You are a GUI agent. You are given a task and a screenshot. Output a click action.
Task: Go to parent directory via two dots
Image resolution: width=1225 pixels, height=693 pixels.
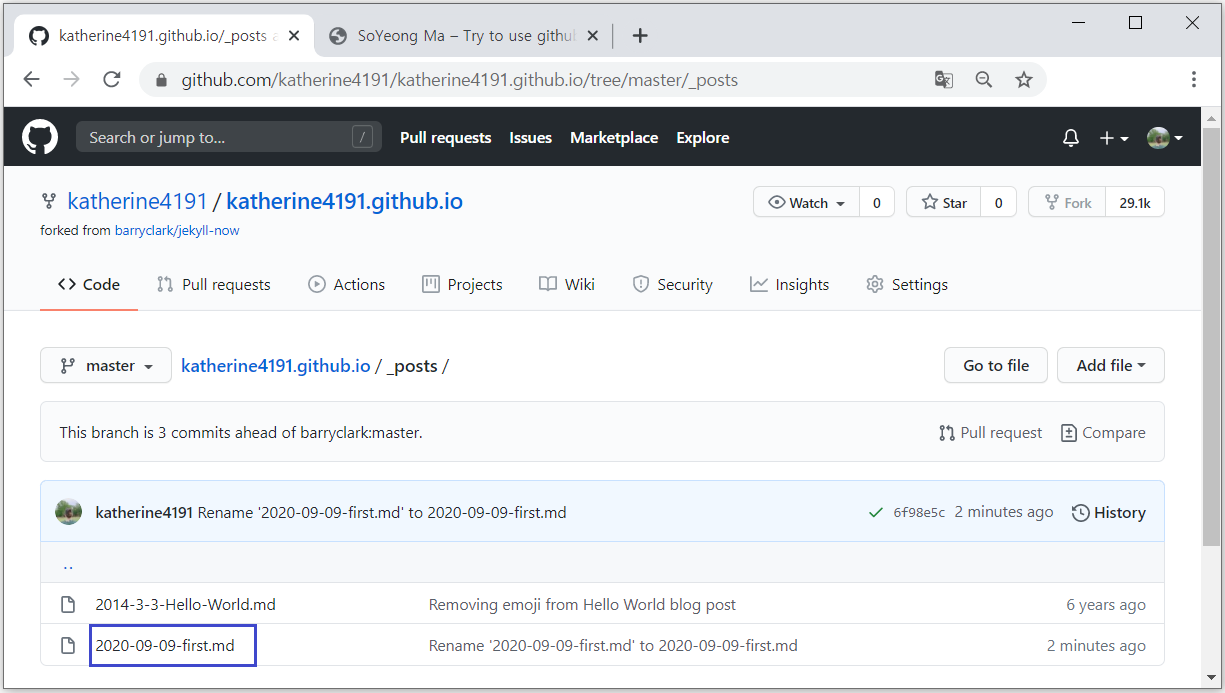pos(68,565)
